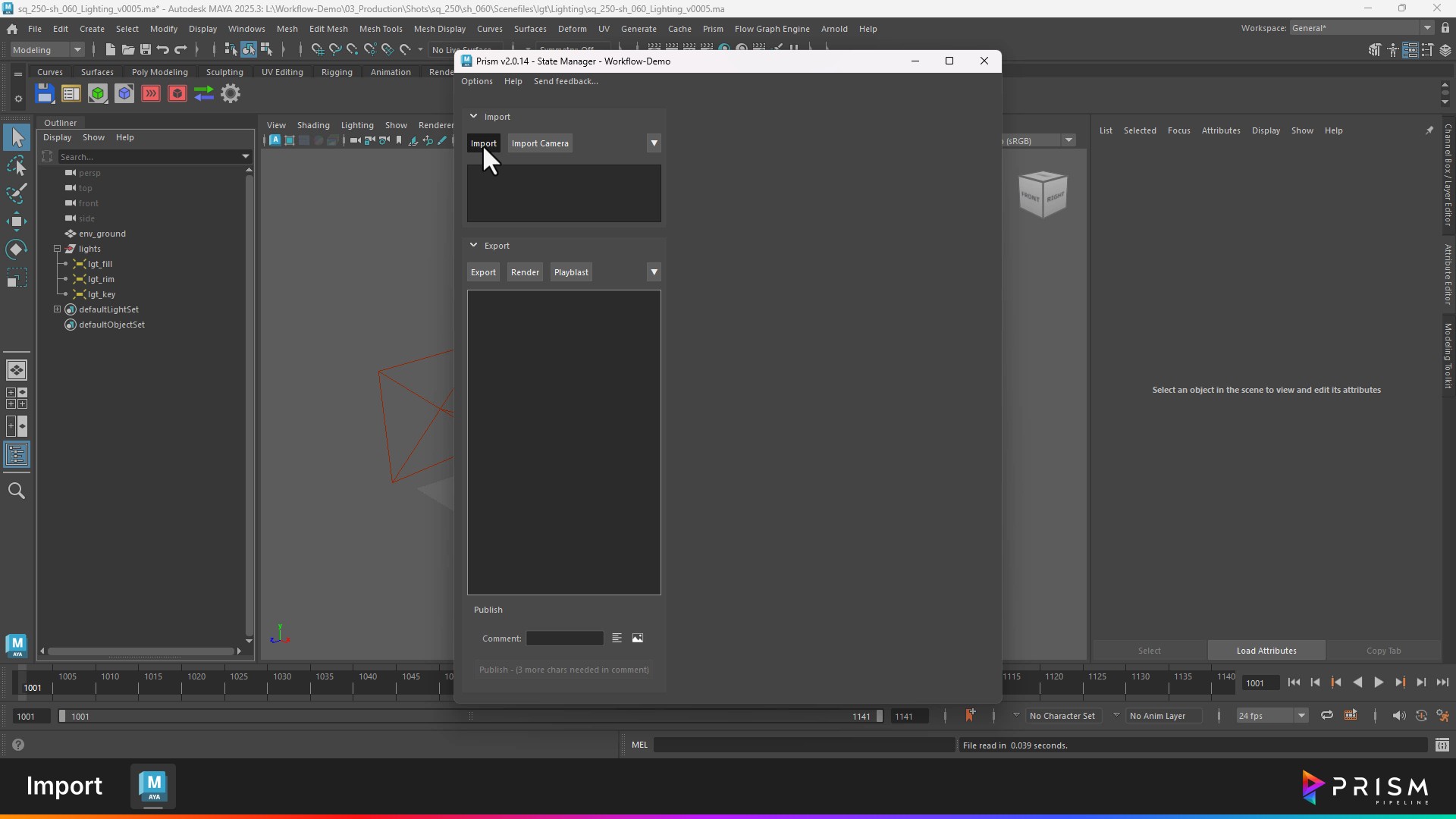
Task: Click the blue cube Prism shelf icon
Action: (124, 94)
